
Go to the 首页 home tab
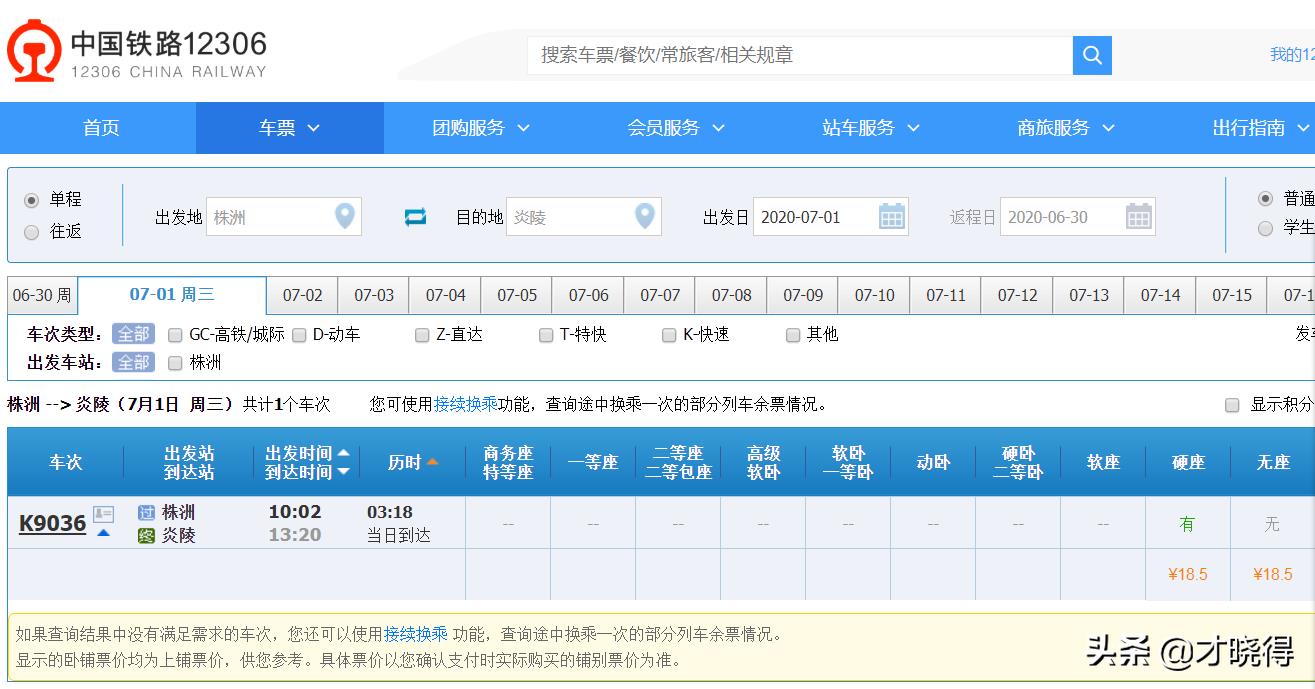click(101, 128)
